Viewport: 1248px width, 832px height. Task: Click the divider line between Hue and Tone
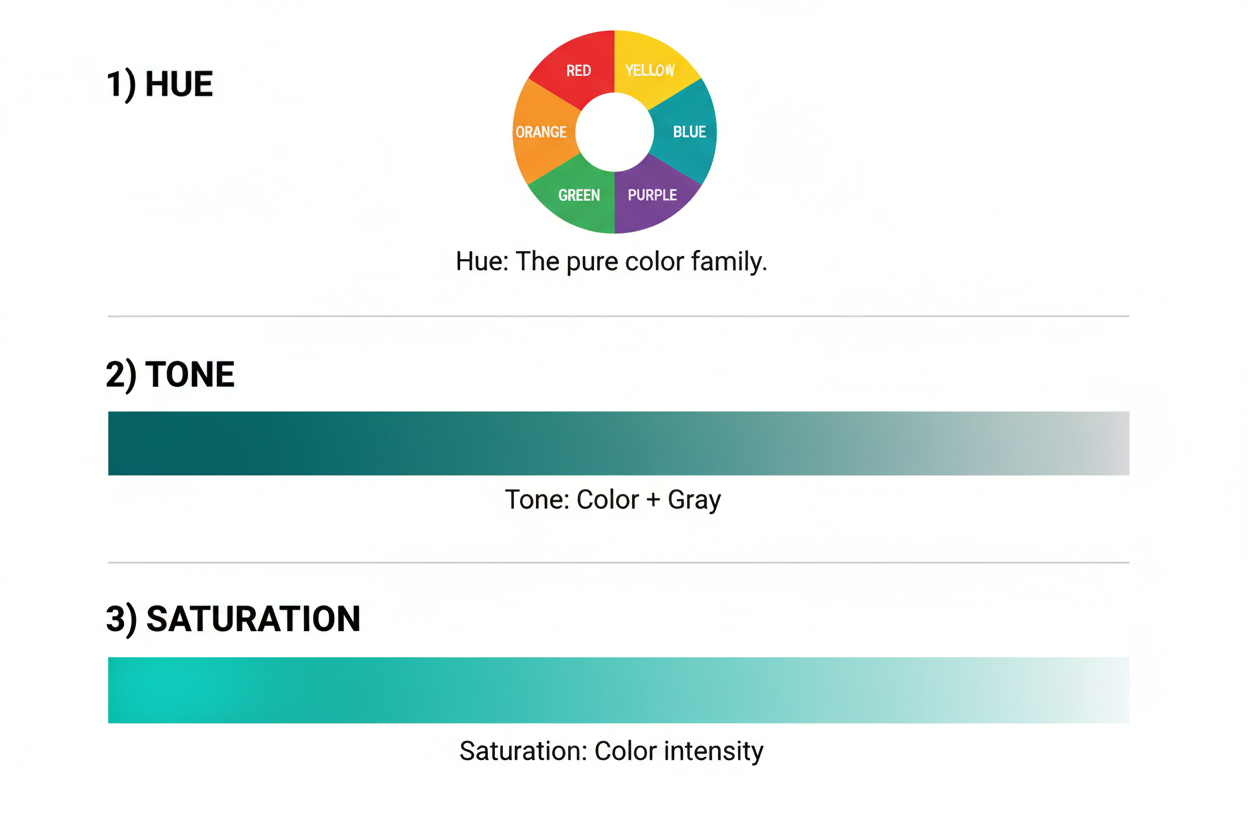(618, 316)
